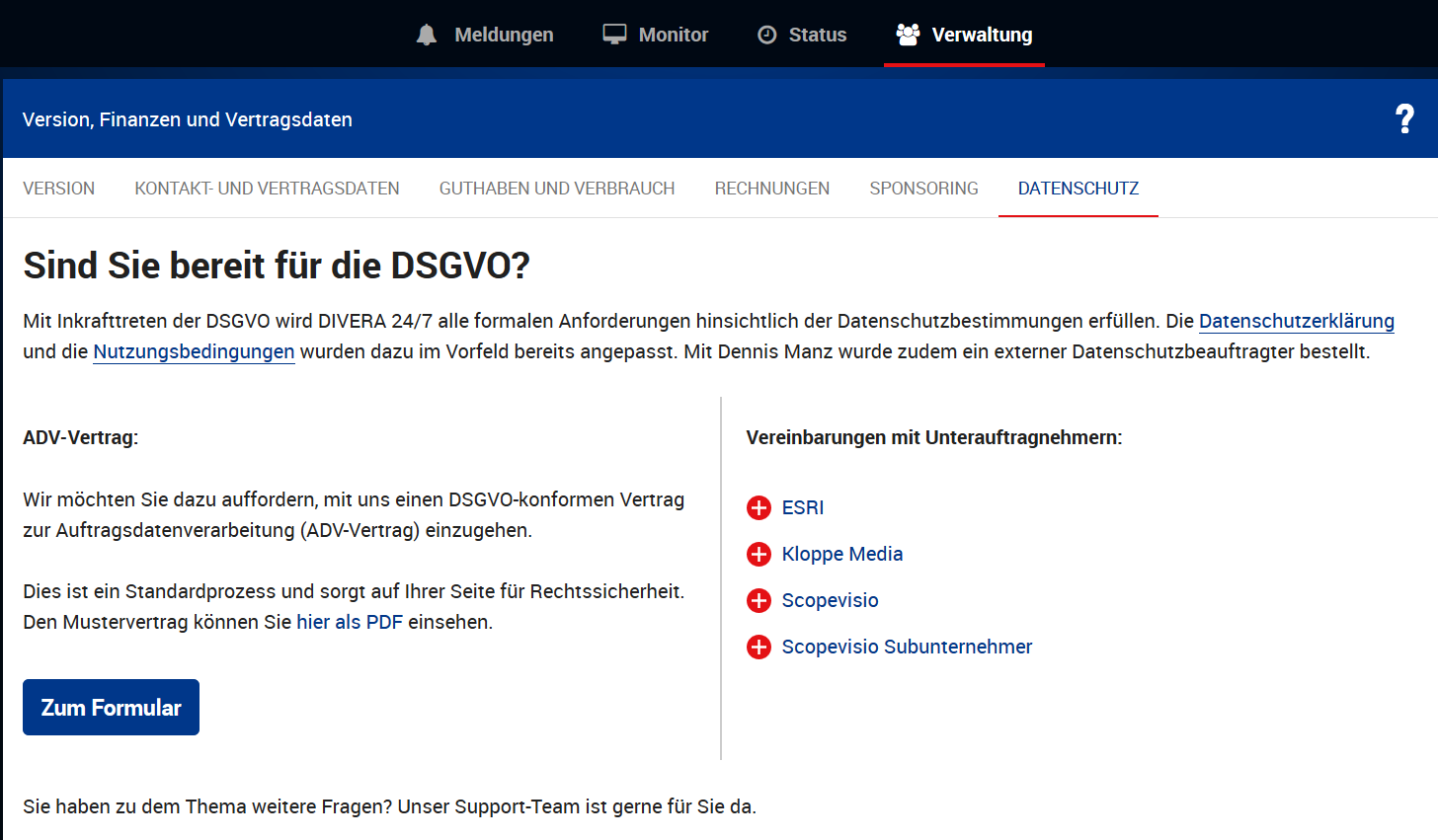1438x840 pixels.
Task: Click the Support-Team sentence at bottom
Action: 389,806
